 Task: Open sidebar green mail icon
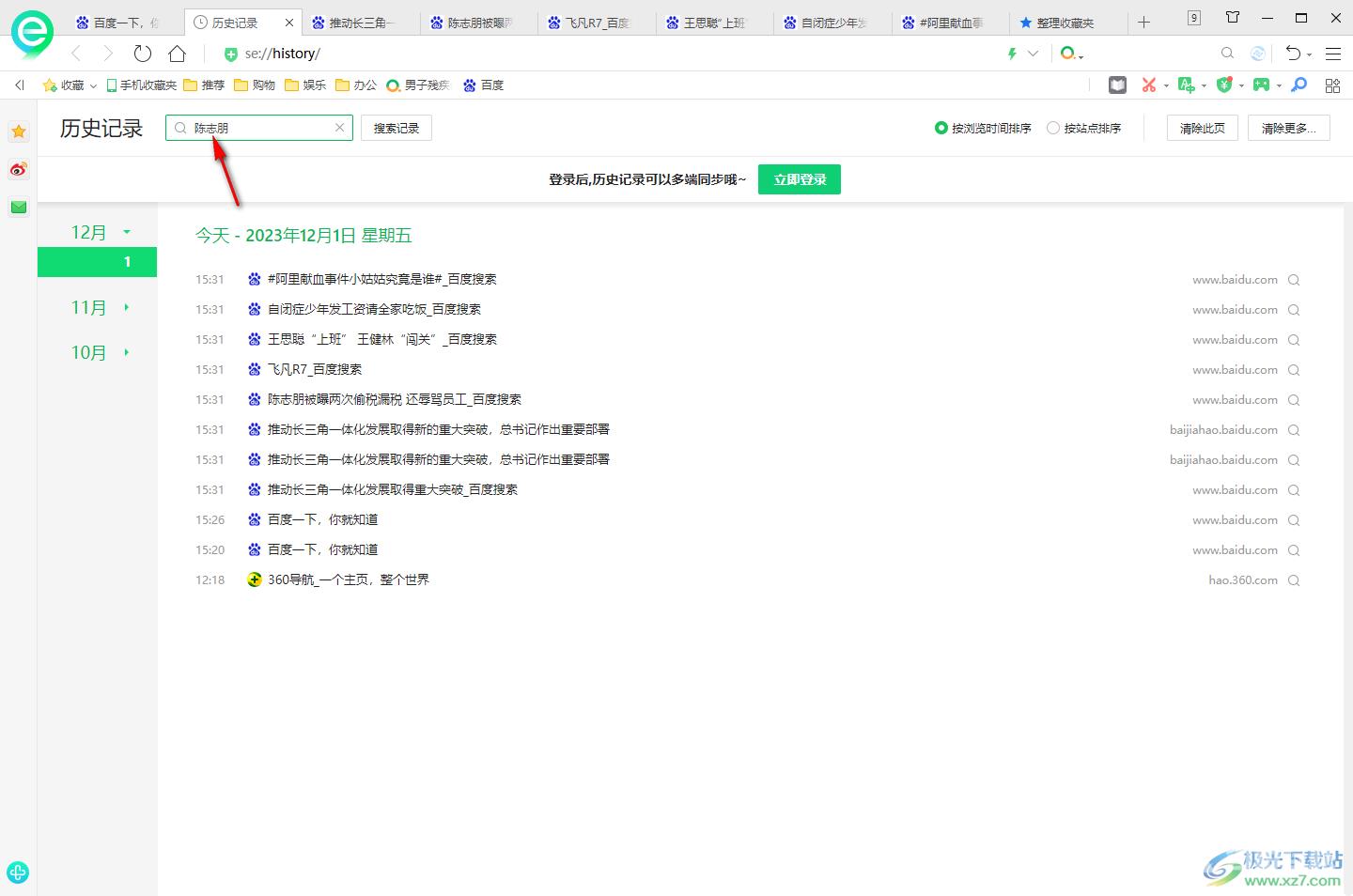(19, 207)
